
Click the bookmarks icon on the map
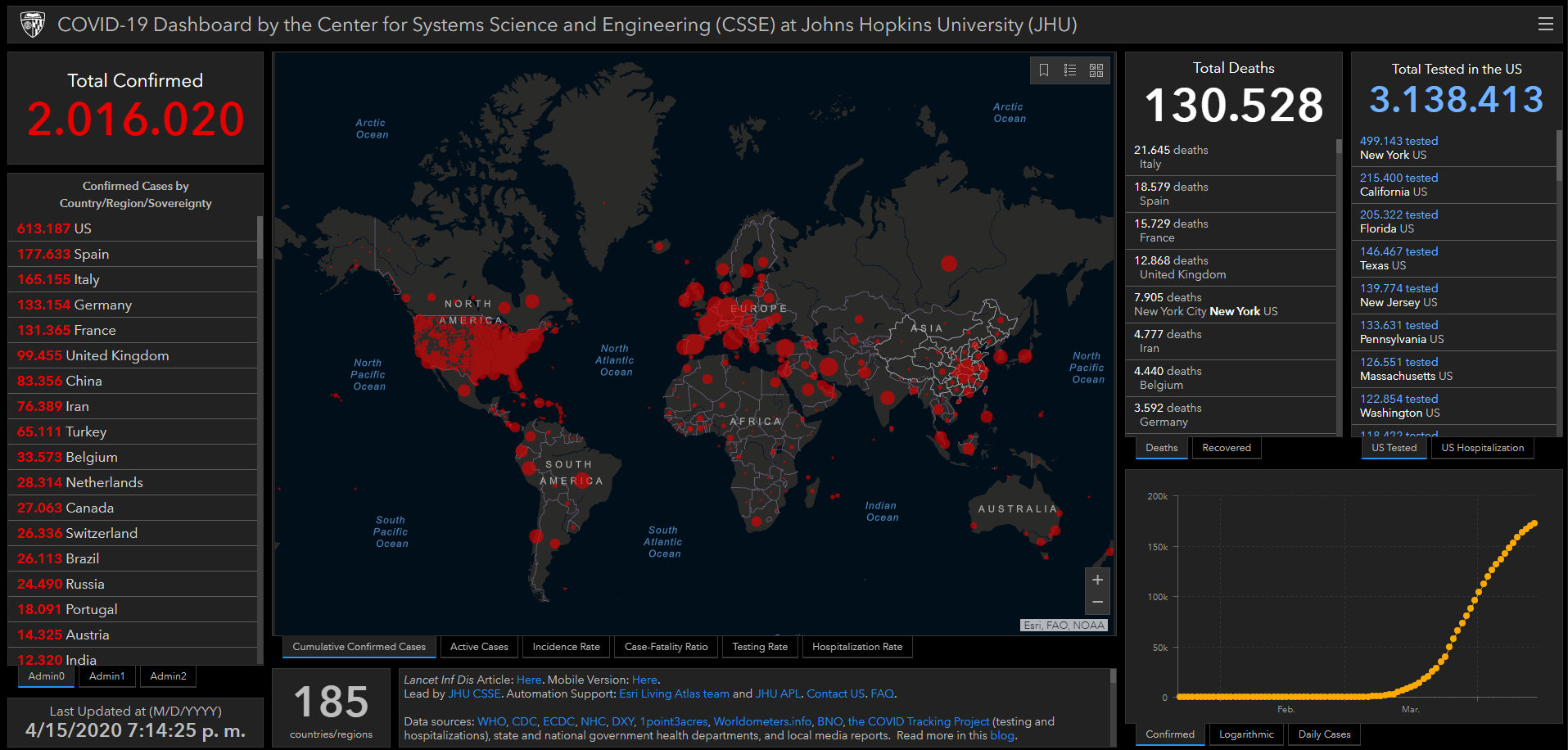coord(1044,70)
